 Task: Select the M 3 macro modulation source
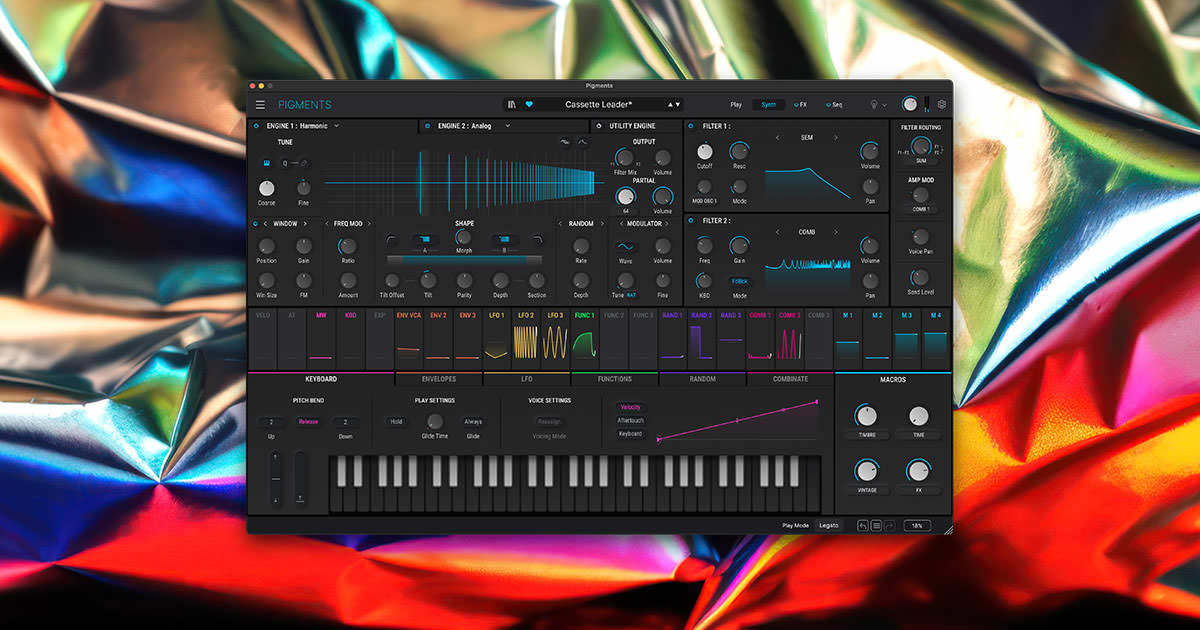906,339
